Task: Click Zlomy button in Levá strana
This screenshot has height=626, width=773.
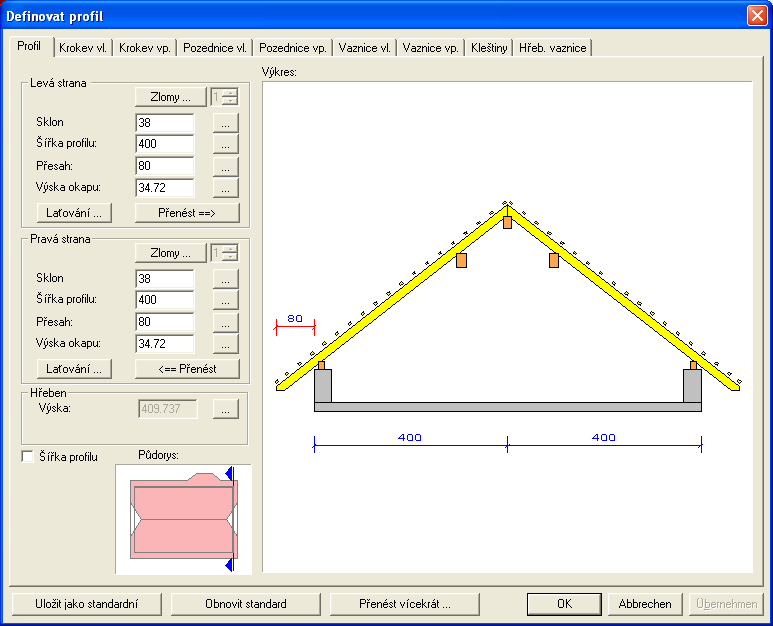Action: [171, 97]
